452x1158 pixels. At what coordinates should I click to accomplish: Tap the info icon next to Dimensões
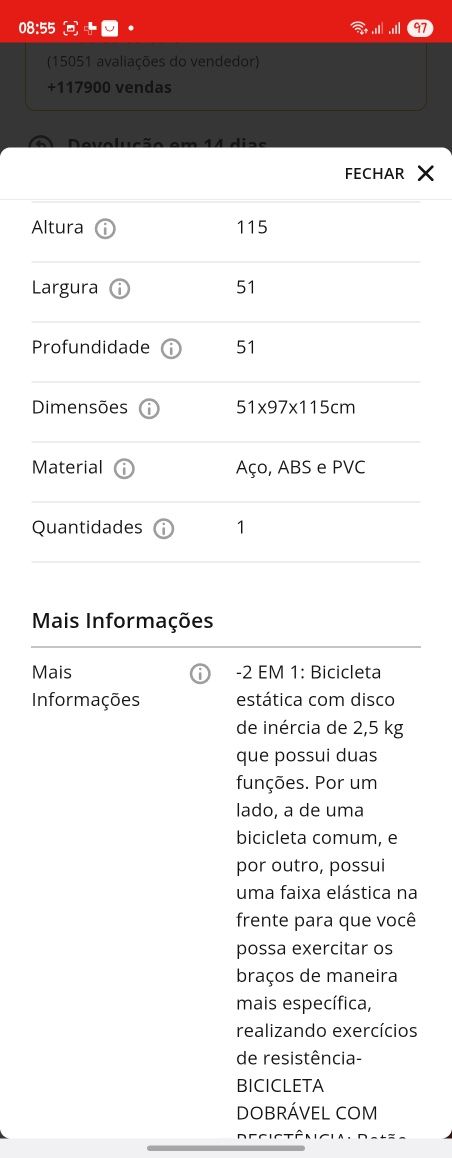(x=149, y=408)
